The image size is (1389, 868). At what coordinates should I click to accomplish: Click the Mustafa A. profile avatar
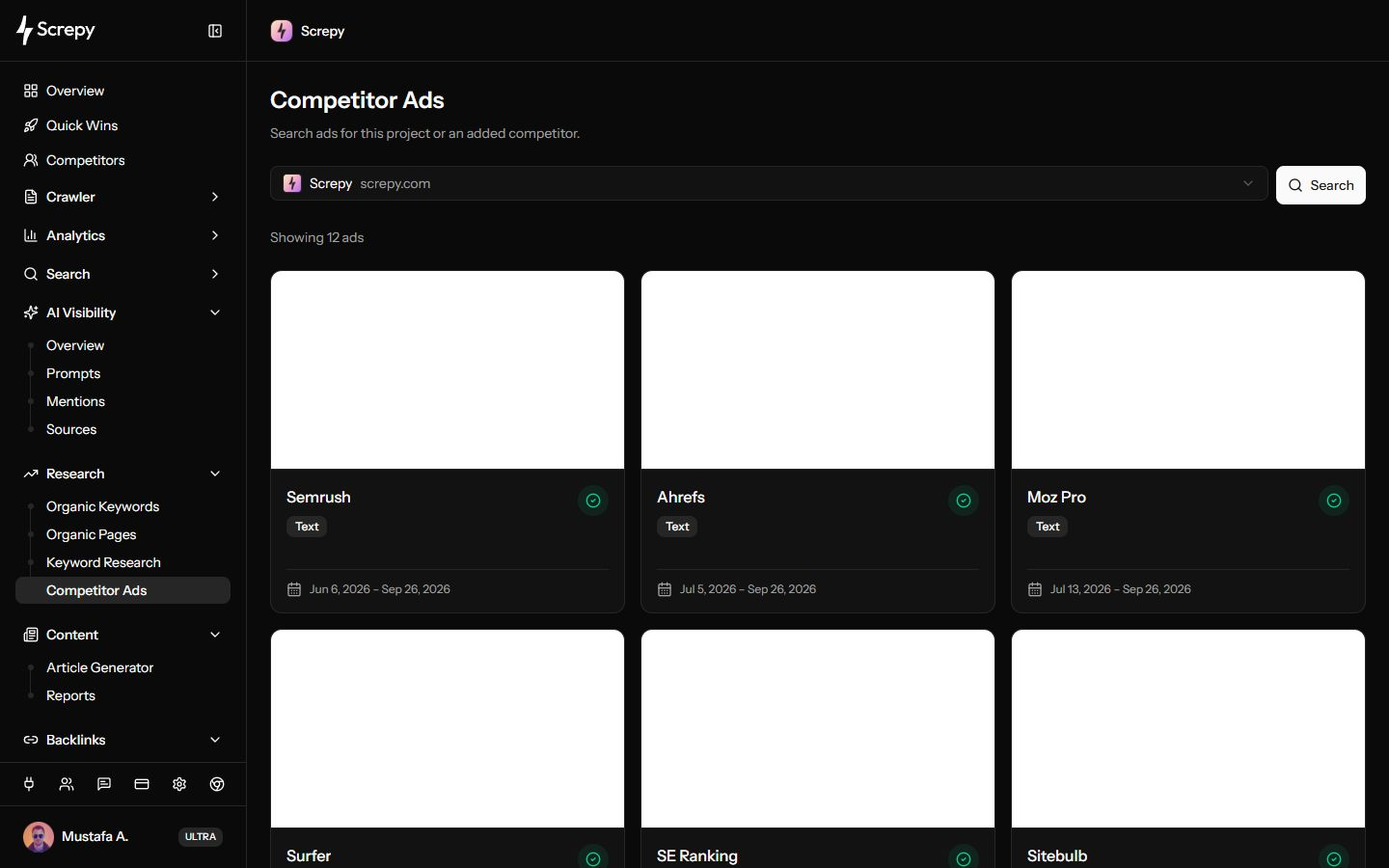[39, 837]
